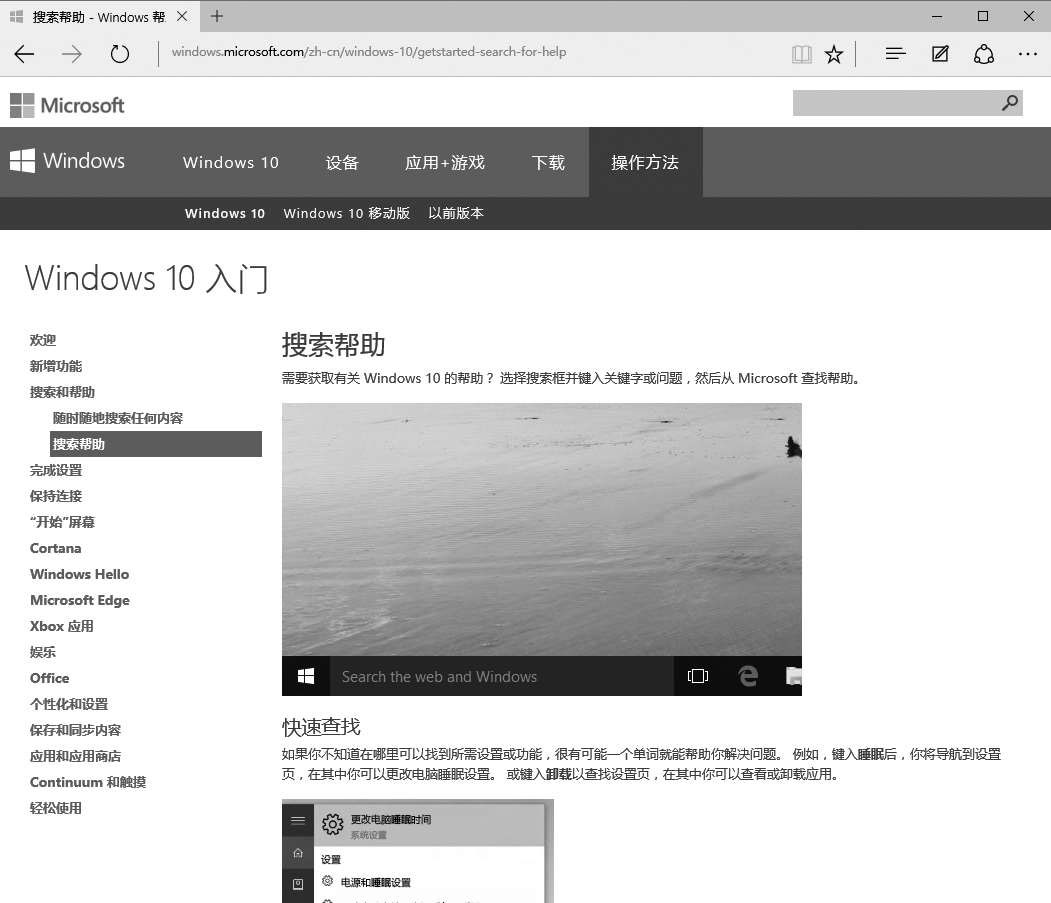This screenshot has height=903, width=1051.
Task: Click the Task View icon in illustration
Action: click(698, 676)
